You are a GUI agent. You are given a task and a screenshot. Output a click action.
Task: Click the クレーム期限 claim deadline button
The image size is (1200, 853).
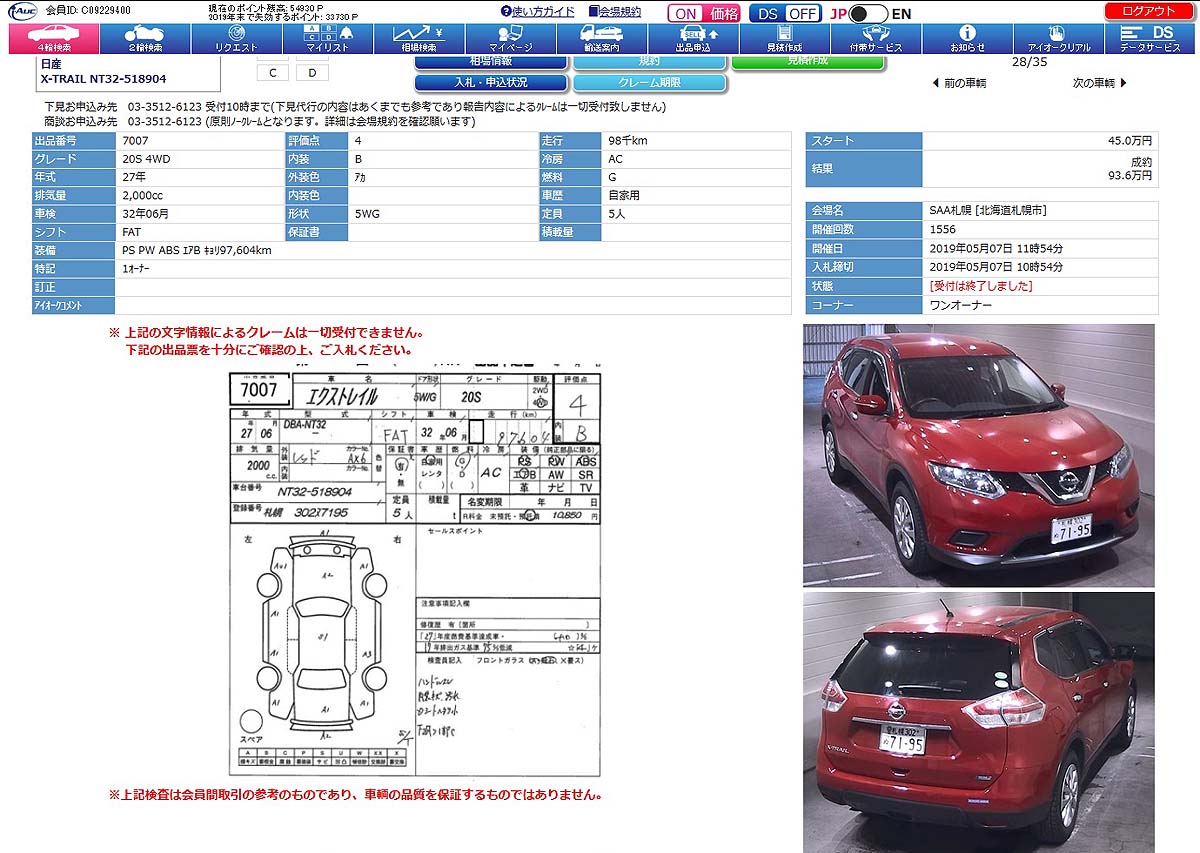click(649, 82)
